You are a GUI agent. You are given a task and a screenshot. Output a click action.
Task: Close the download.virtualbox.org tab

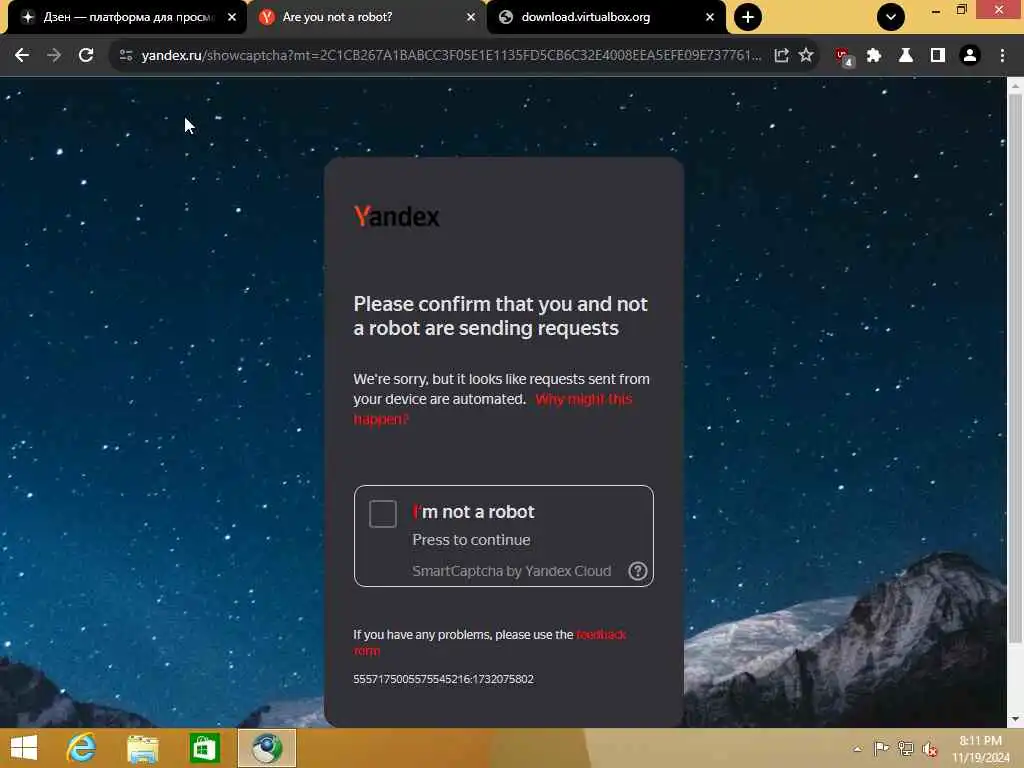[710, 17]
